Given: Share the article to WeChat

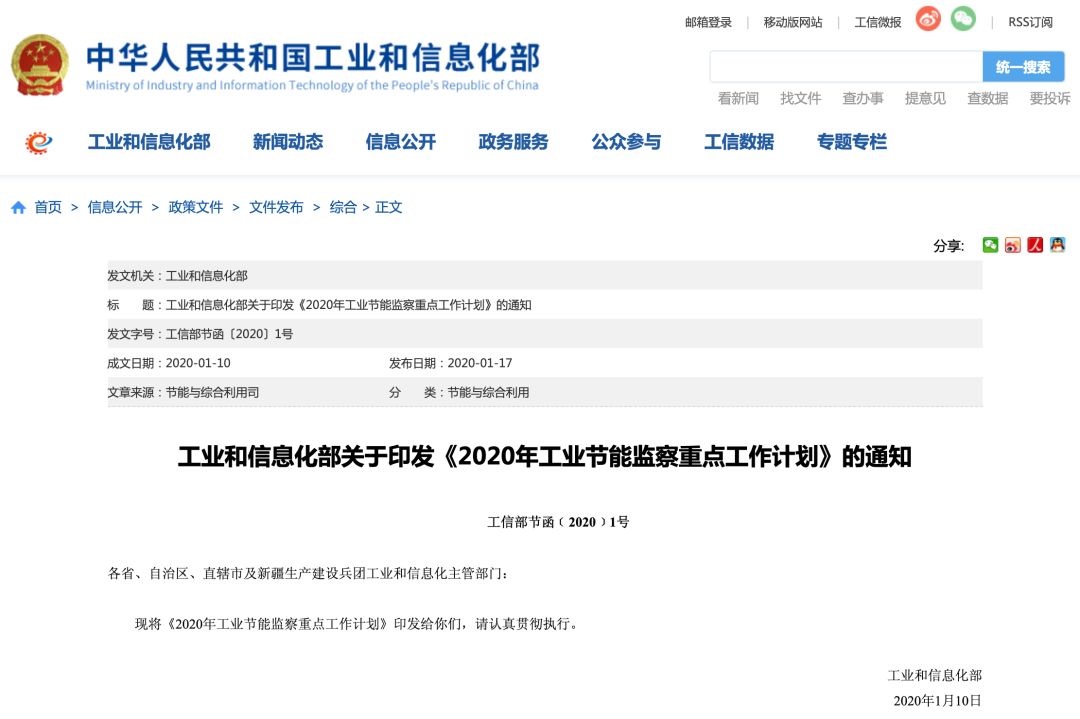Looking at the screenshot, I should tap(989, 244).
